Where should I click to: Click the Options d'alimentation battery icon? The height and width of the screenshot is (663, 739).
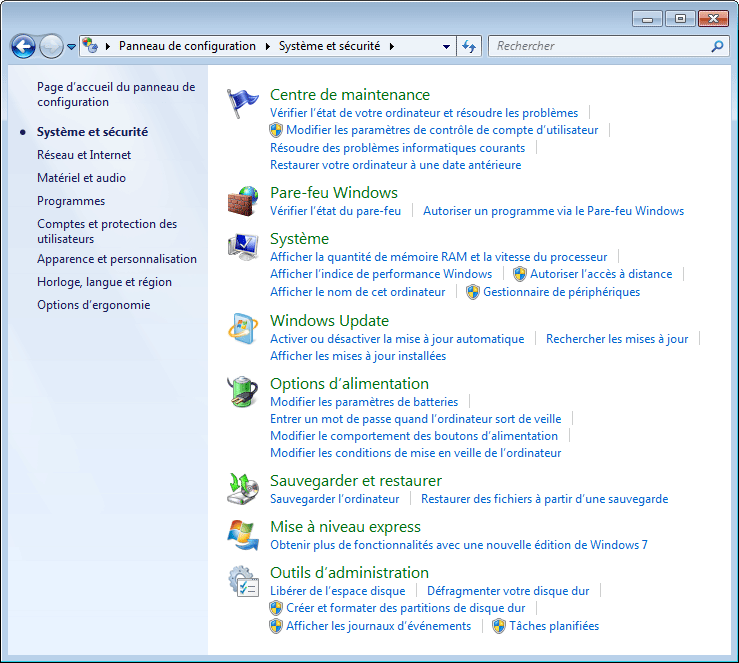tap(243, 392)
